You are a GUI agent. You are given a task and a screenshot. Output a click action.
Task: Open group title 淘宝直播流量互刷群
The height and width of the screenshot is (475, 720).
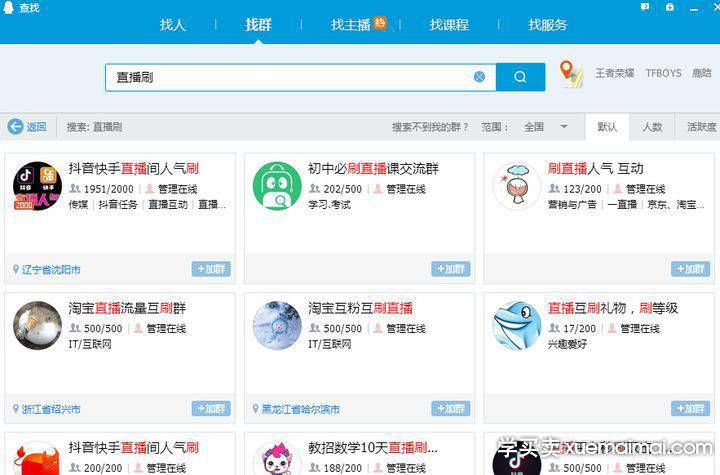pyautogui.click(x=127, y=308)
